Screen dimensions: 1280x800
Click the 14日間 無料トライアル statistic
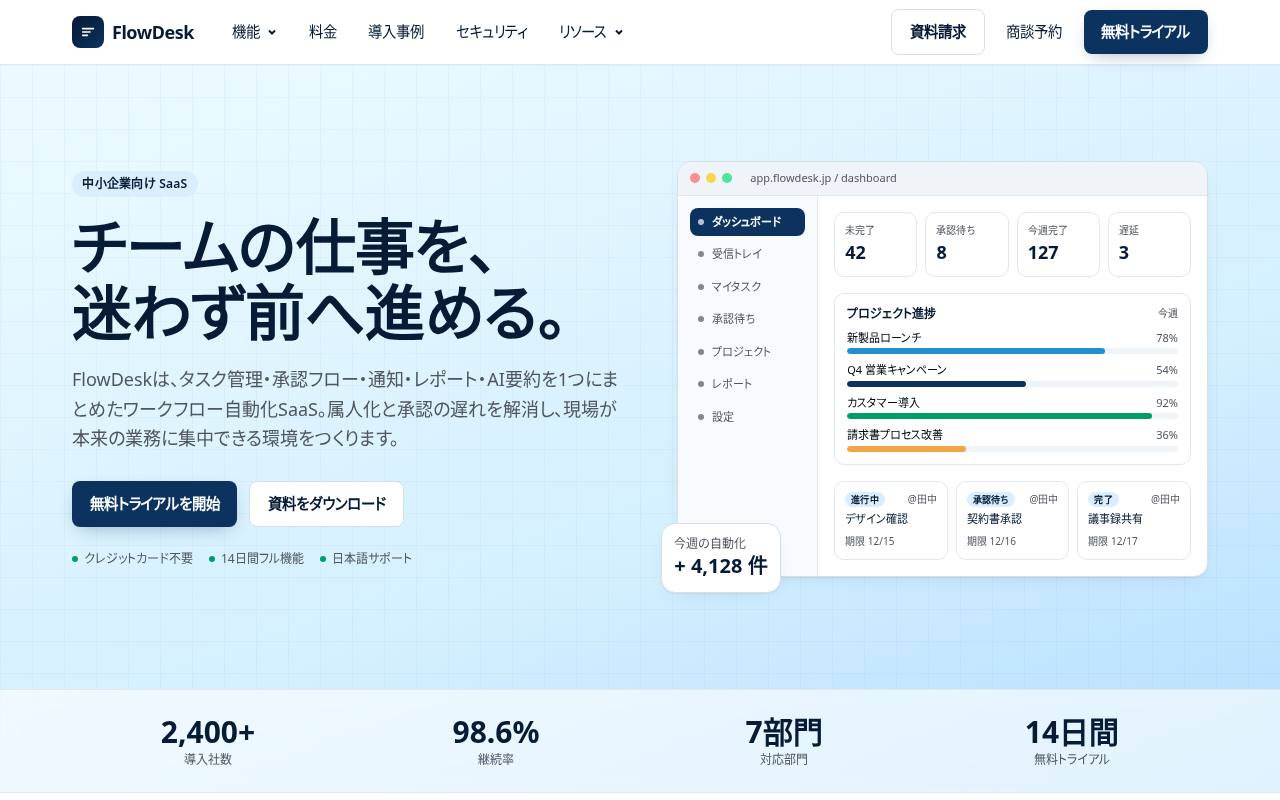pos(1072,742)
